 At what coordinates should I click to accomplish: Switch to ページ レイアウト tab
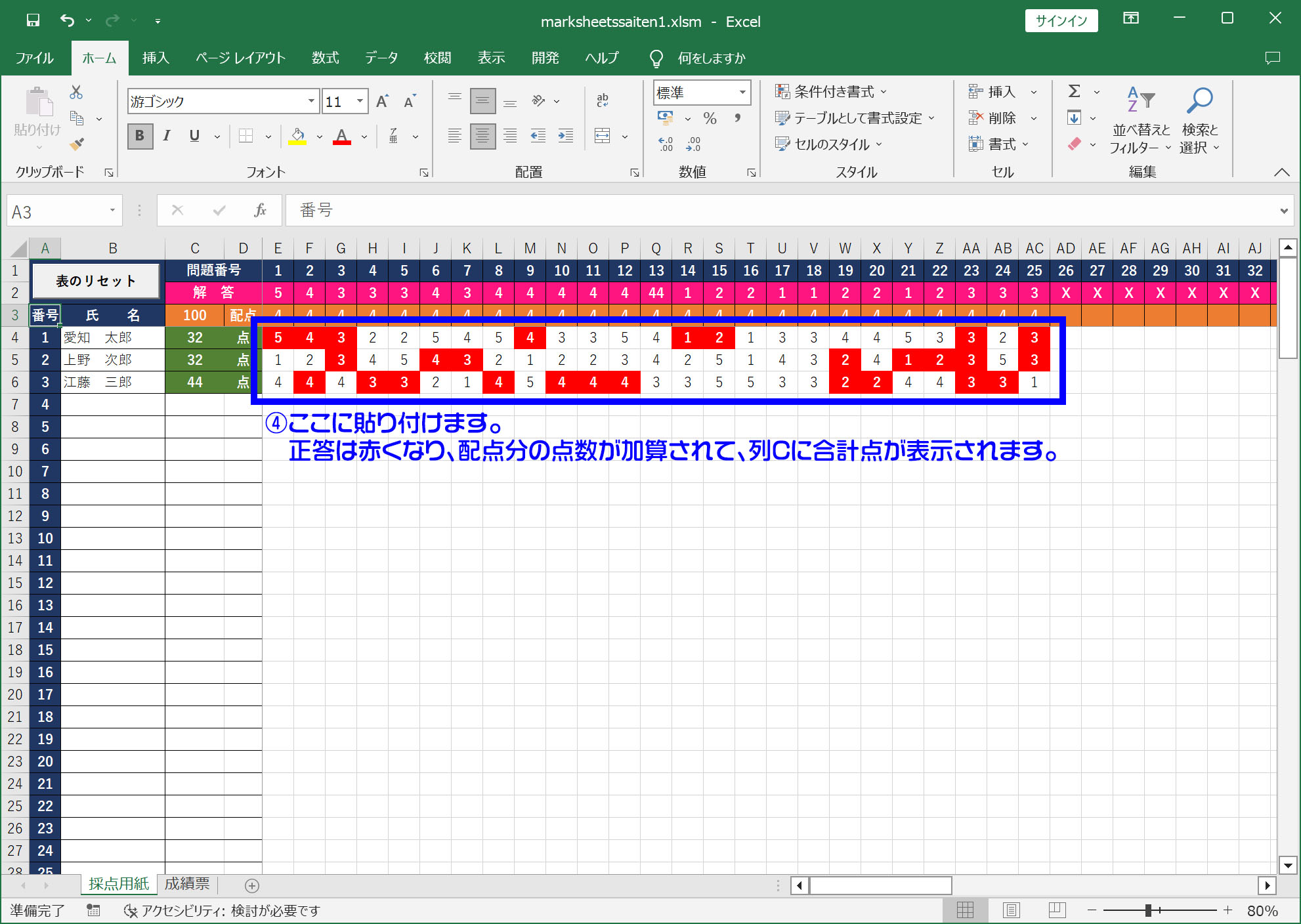pos(240,58)
